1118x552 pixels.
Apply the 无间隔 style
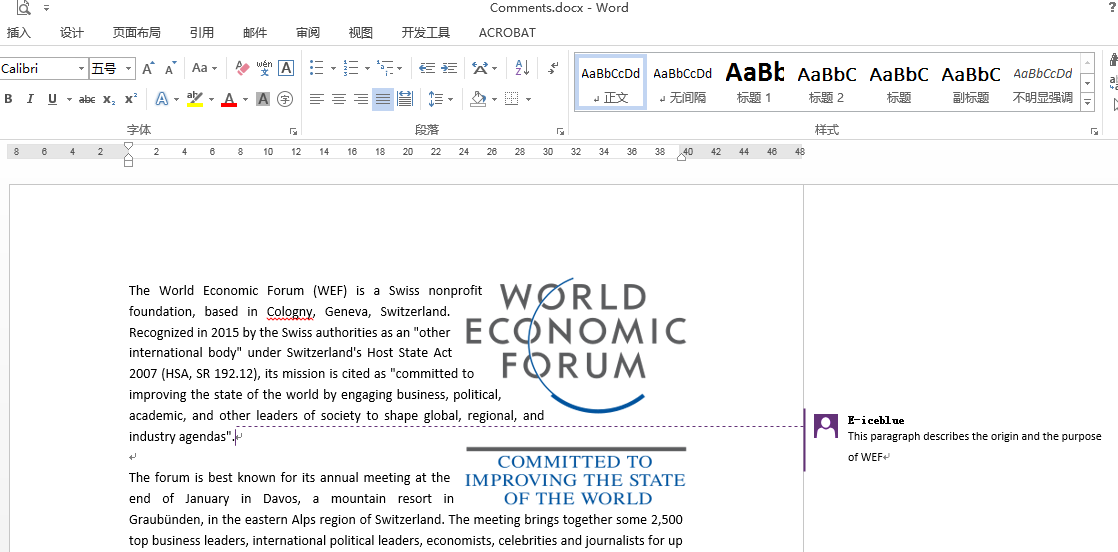682,82
